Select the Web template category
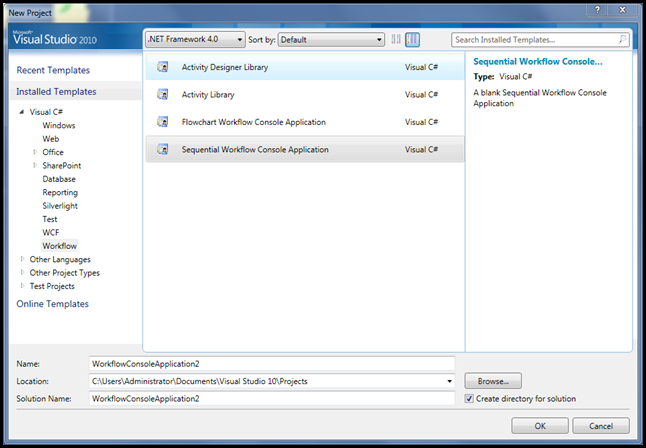 [x=51, y=139]
